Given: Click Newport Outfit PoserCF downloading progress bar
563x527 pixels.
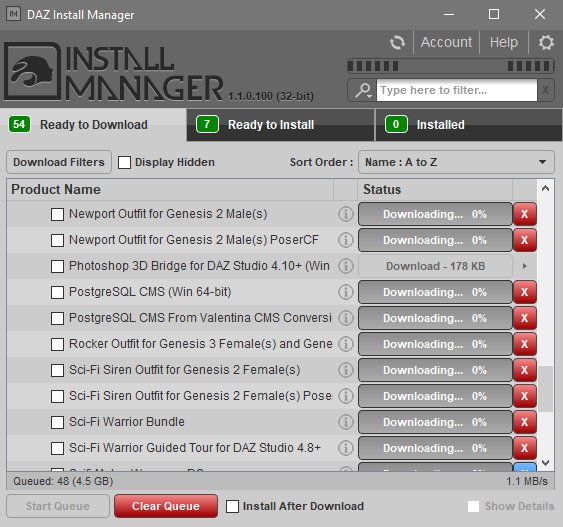Looking at the screenshot, I should 435,240.
